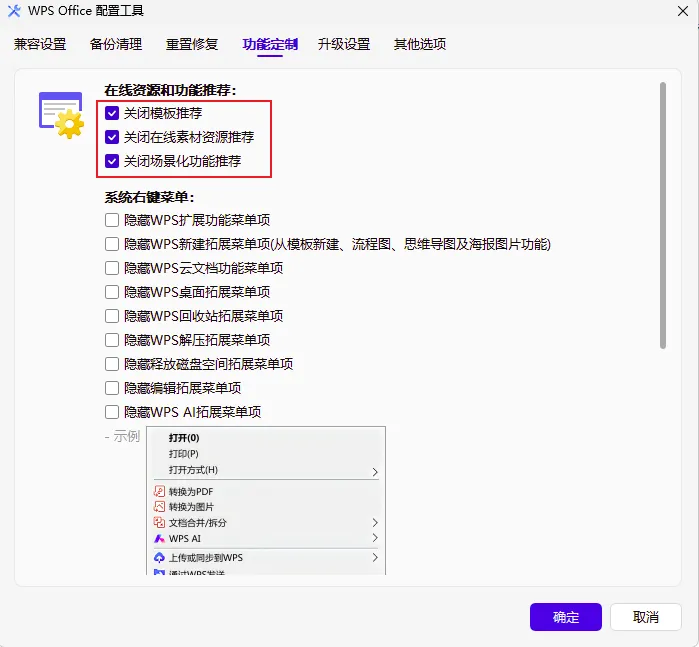699x647 pixels.
Task: Expand 打开方式(H) submenu arrow
Action: coord(375,472)
